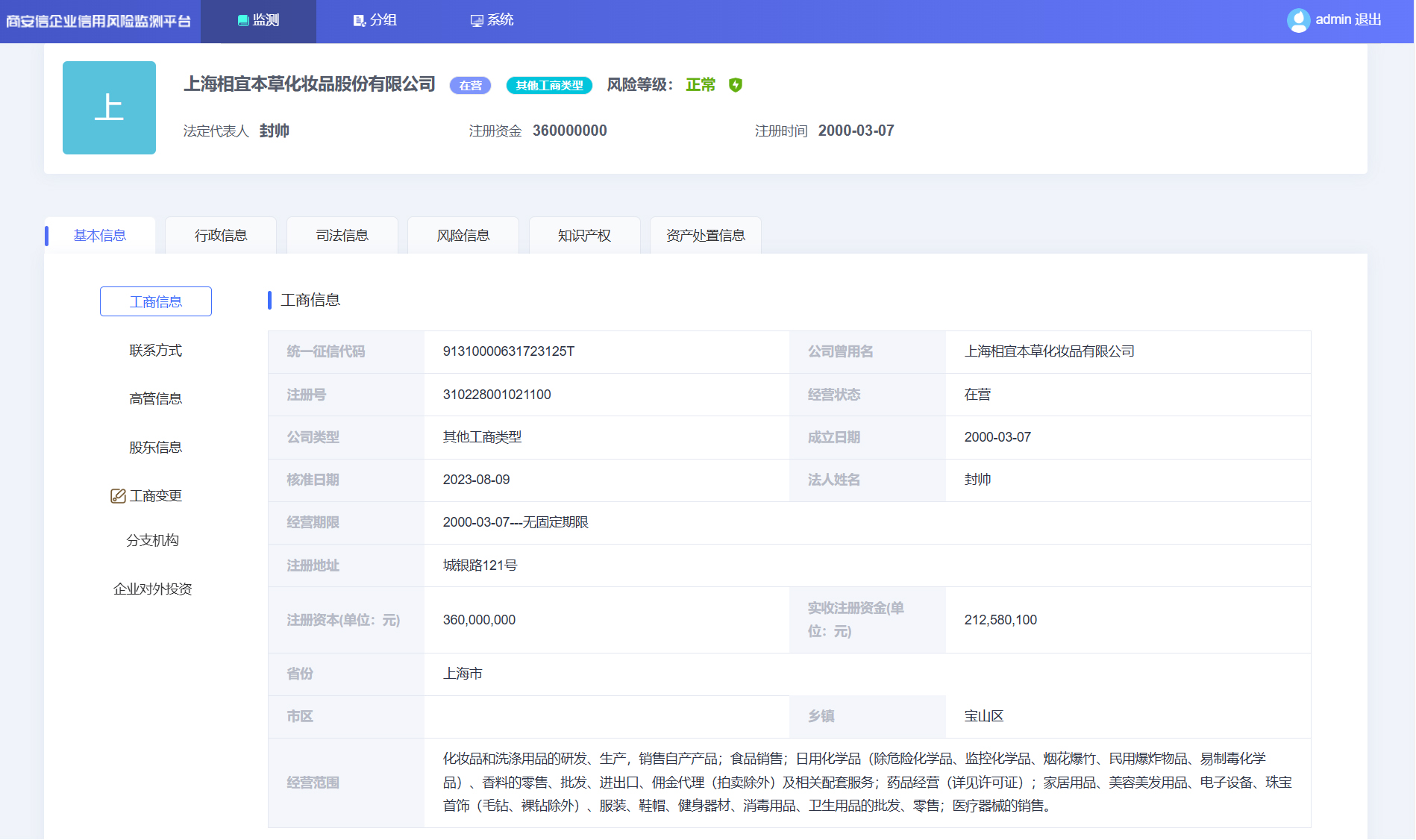1416x840 pixels.
Task: Switch to the 风险信息 tab
Action: pos(463,236)
